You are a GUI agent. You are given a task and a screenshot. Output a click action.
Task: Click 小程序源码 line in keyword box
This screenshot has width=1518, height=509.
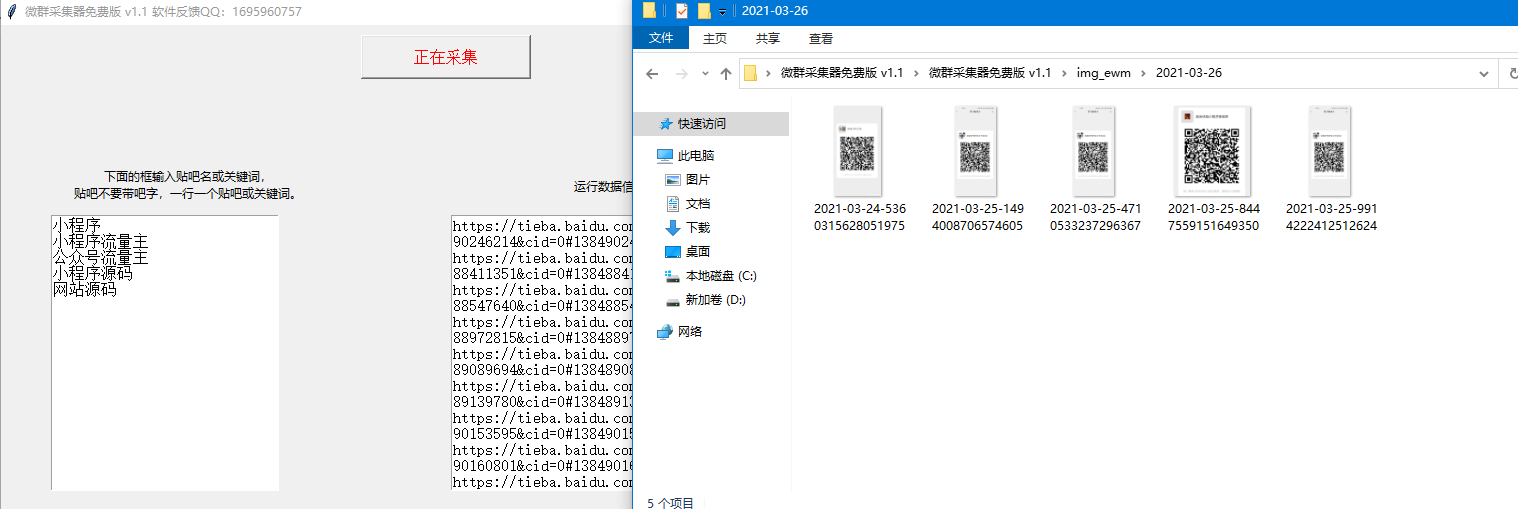[x=92, y=273]
